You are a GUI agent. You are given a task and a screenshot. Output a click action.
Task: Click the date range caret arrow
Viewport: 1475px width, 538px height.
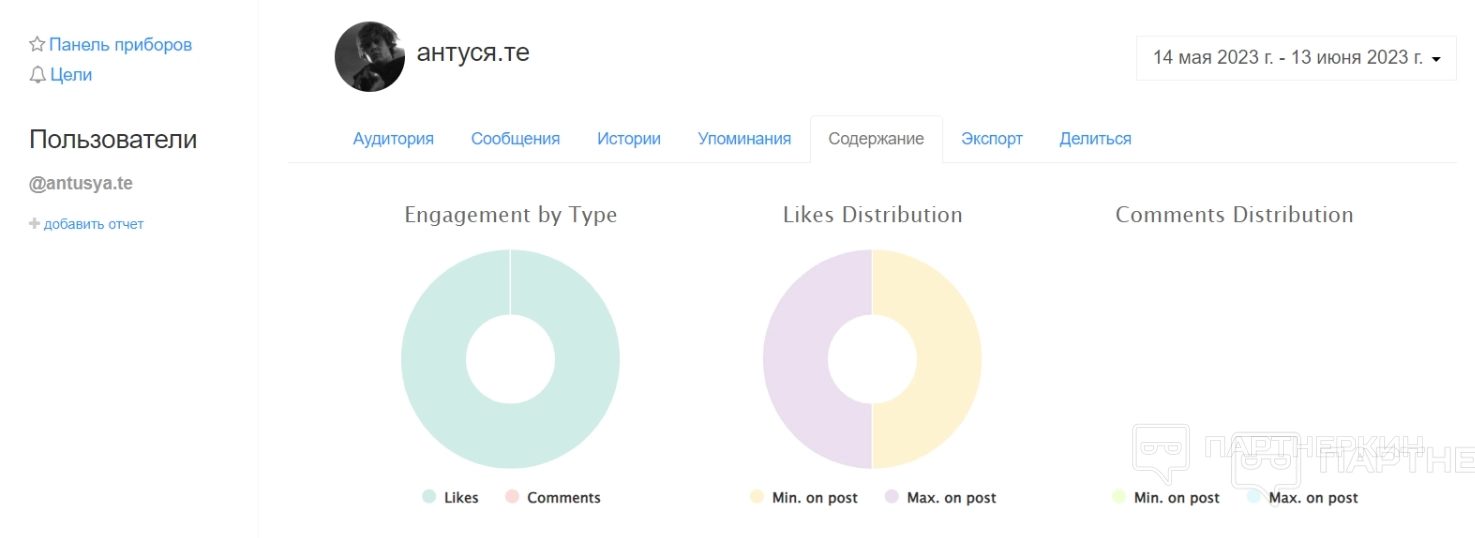tap(1436, 59)
